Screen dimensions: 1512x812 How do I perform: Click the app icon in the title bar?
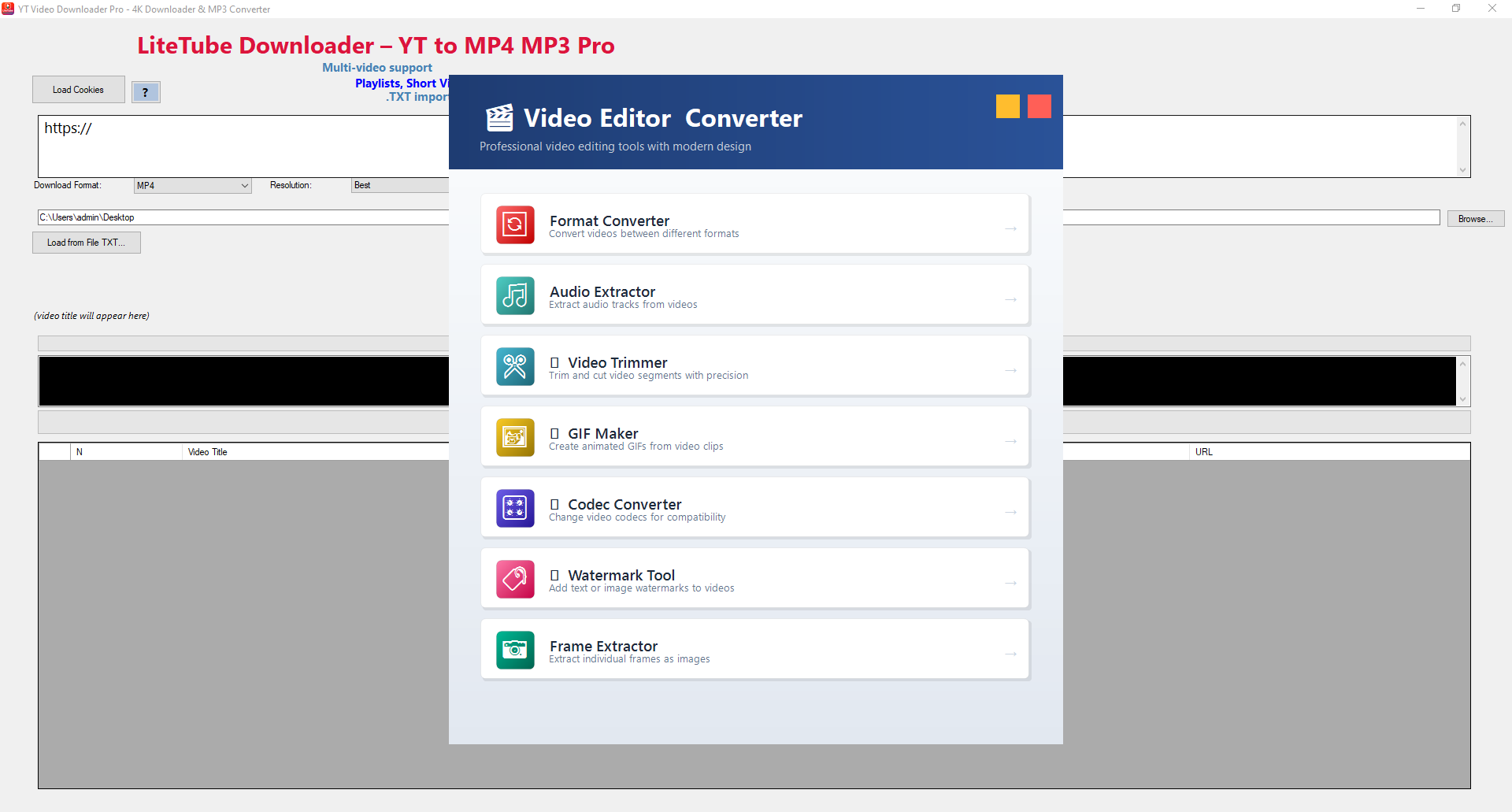coord(9,9)
